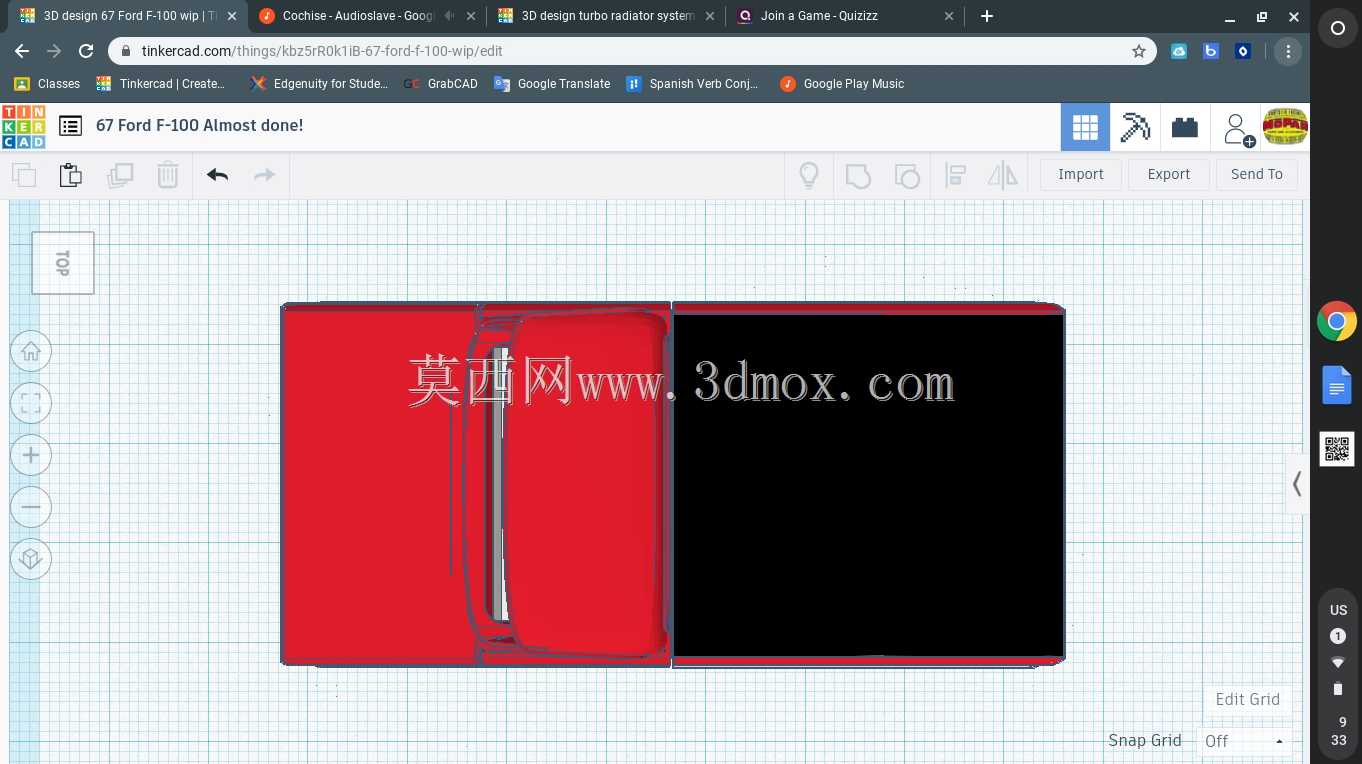Click the Tinkercad logo

pos(23,127)
